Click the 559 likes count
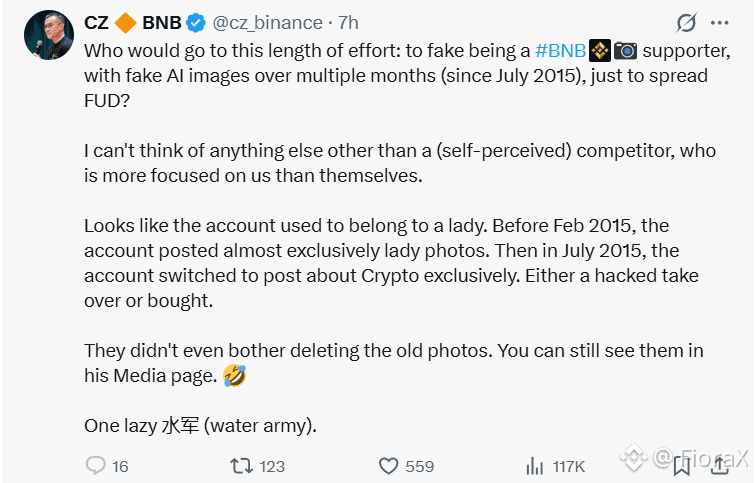756x483 pixels. [420, 466]
